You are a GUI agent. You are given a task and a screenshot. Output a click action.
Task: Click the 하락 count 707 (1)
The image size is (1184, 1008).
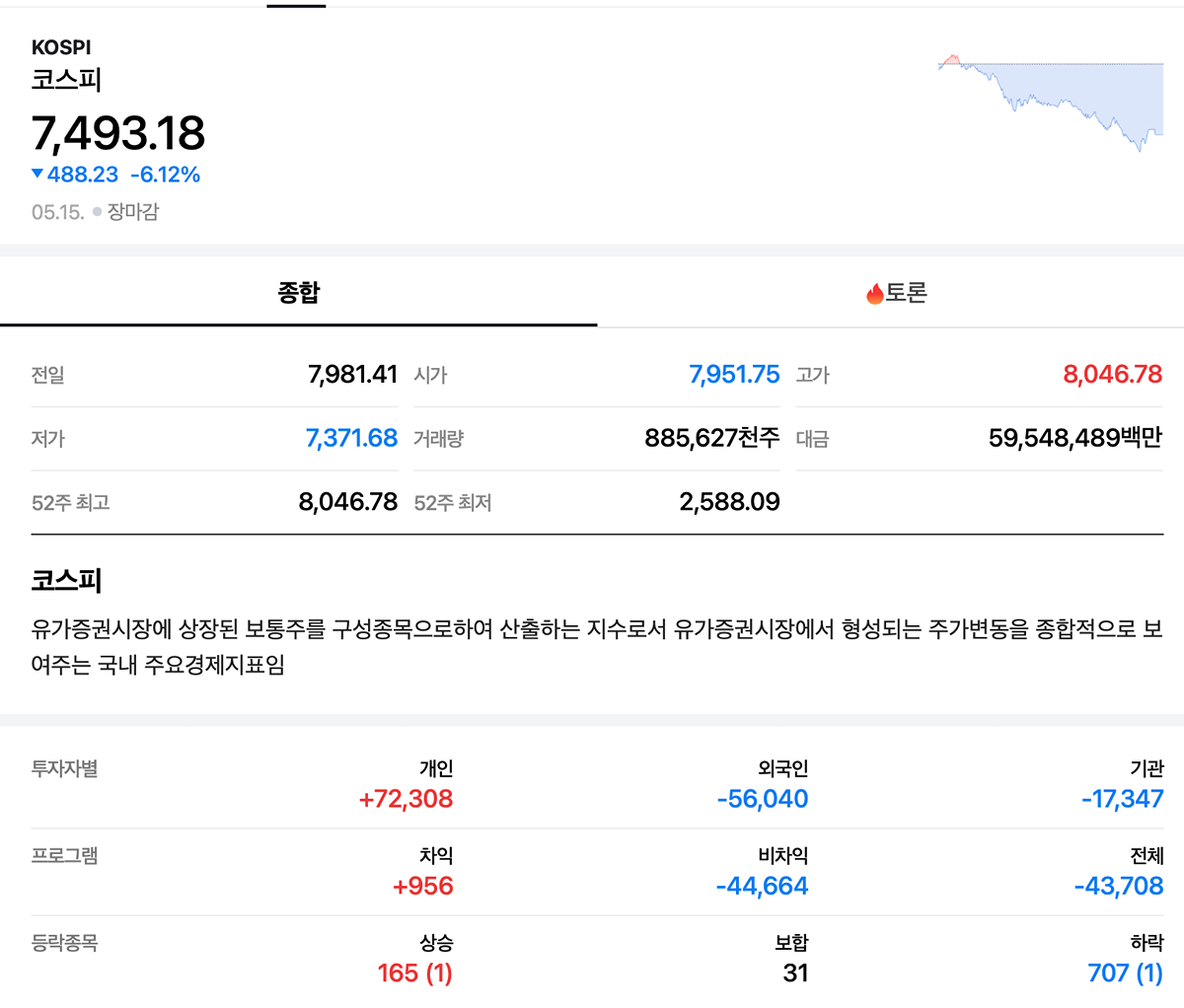(x=1126, y=973)
